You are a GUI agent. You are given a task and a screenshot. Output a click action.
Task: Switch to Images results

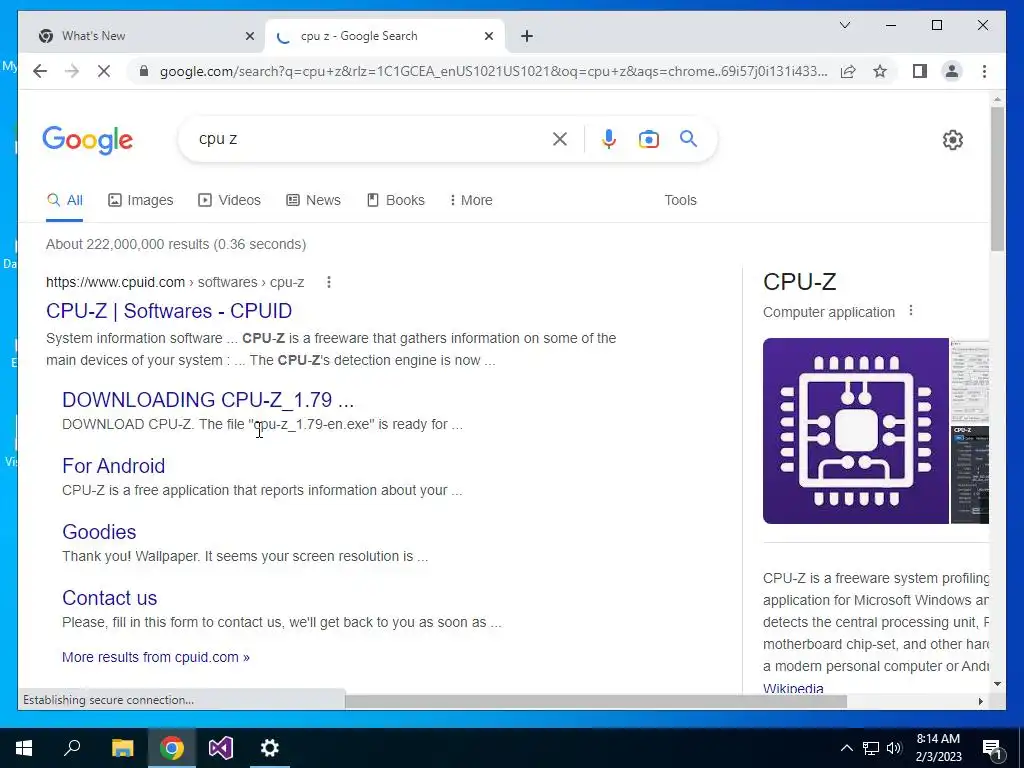click(140, 200)
